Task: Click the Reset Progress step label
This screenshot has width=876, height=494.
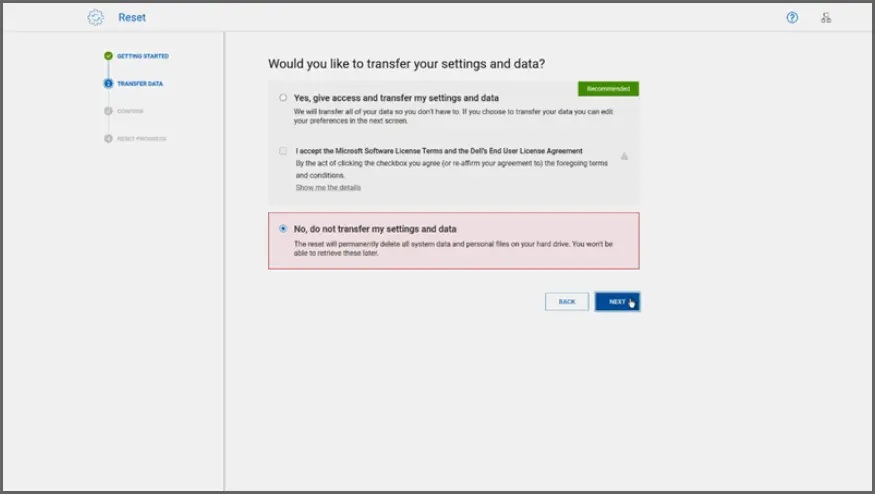Action: click(x=141, y=139)
